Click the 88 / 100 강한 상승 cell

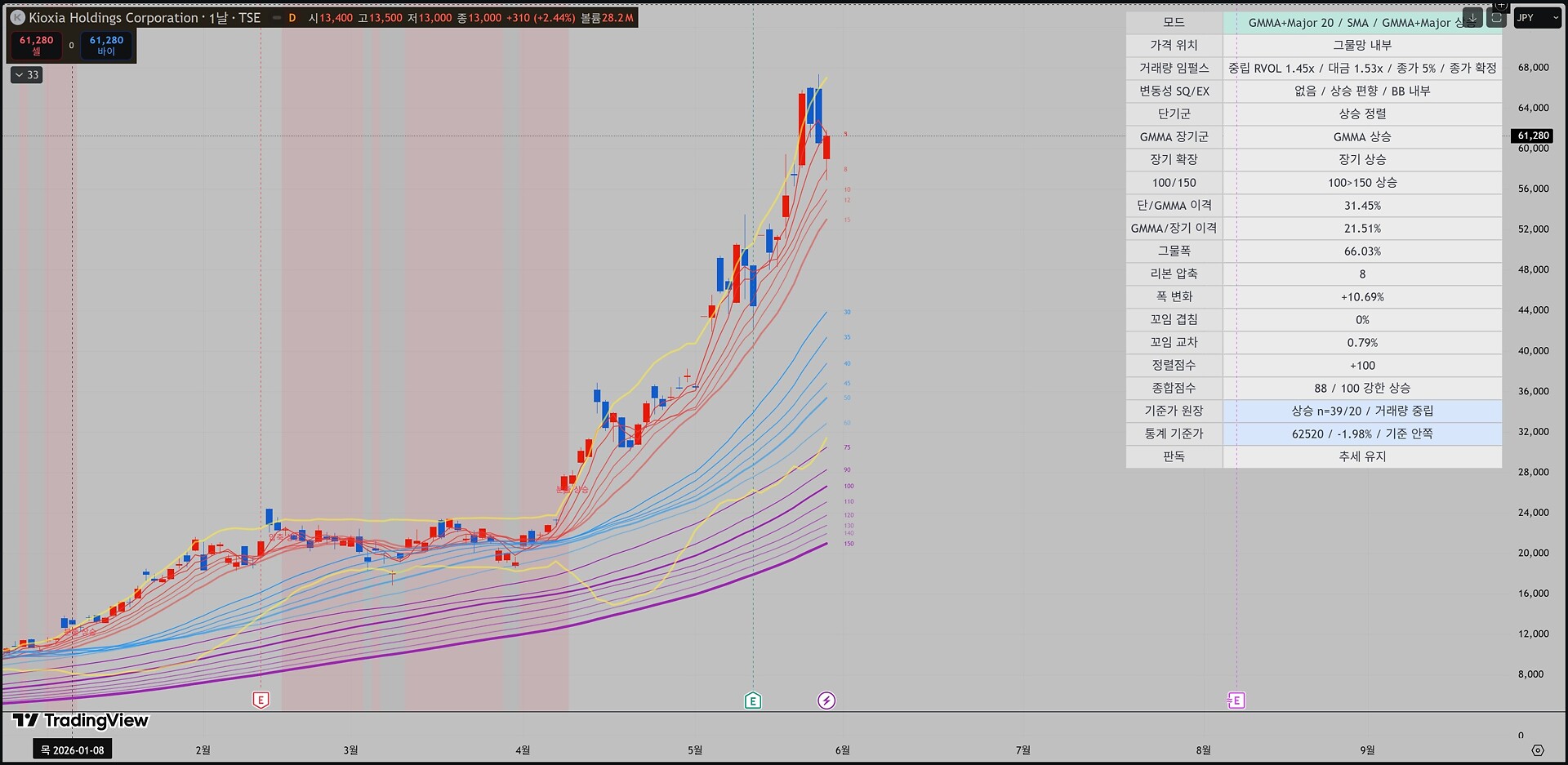1362,388
